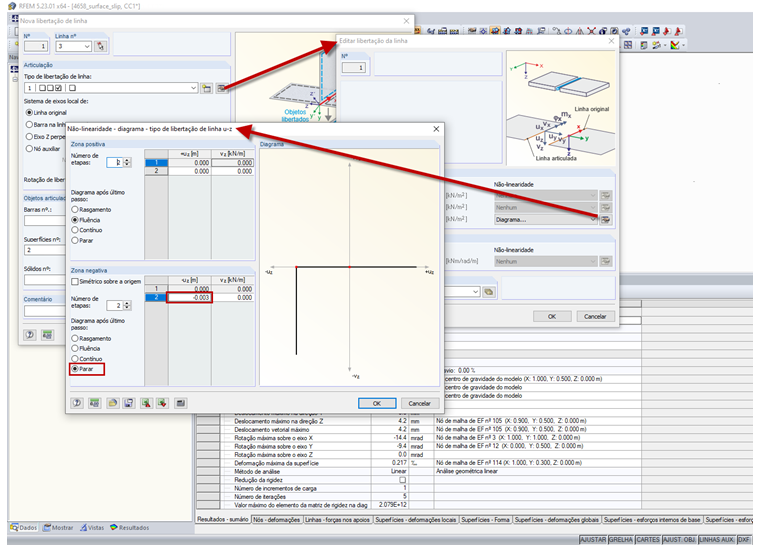Select Linha original axis option
Image resolution: width=760 pixels, height=545 pixels.
(x=29, y=112)
